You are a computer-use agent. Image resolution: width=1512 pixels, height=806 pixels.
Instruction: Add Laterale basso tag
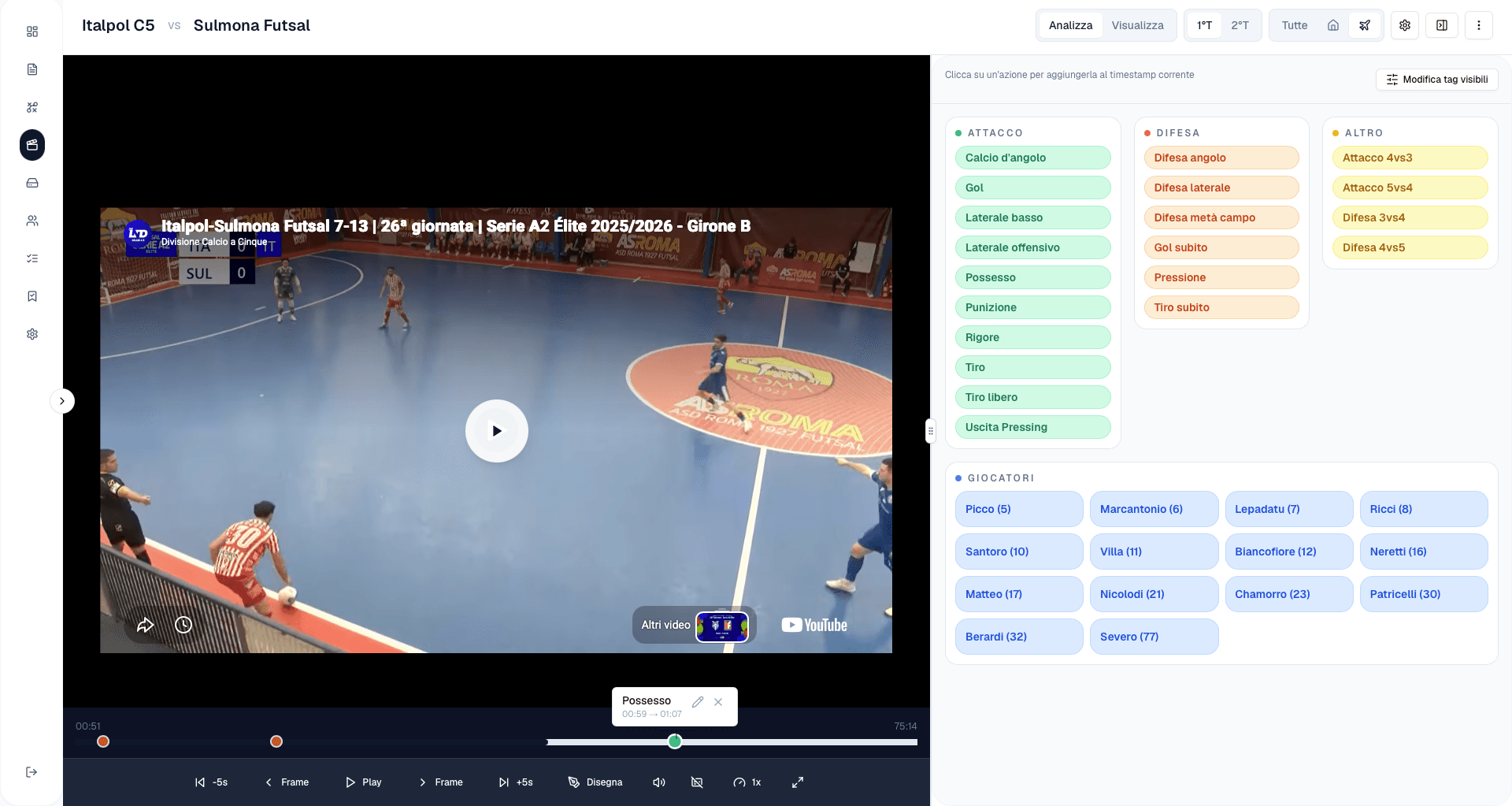pos(1032,217)
